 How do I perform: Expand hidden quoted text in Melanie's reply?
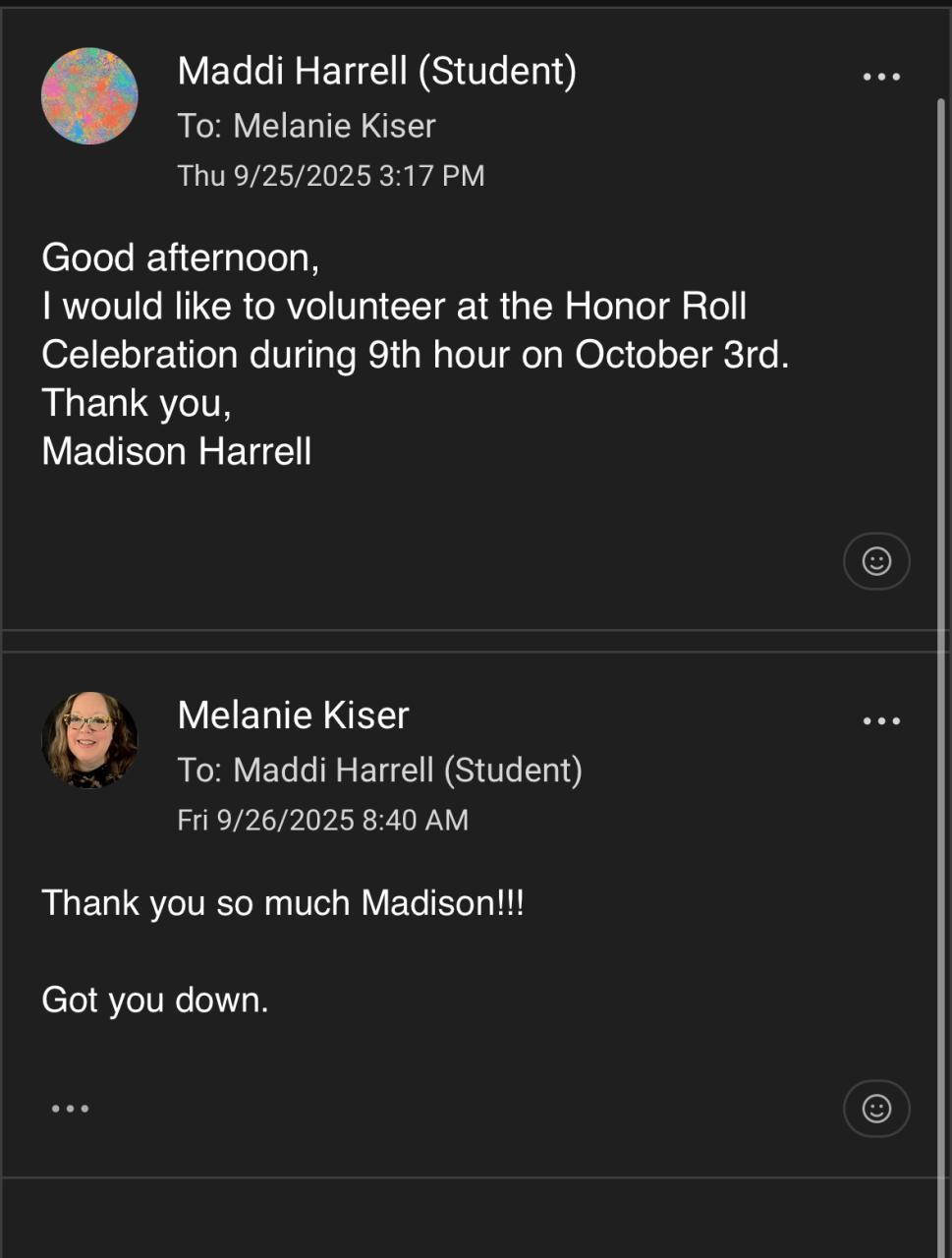click(70, 1109)
